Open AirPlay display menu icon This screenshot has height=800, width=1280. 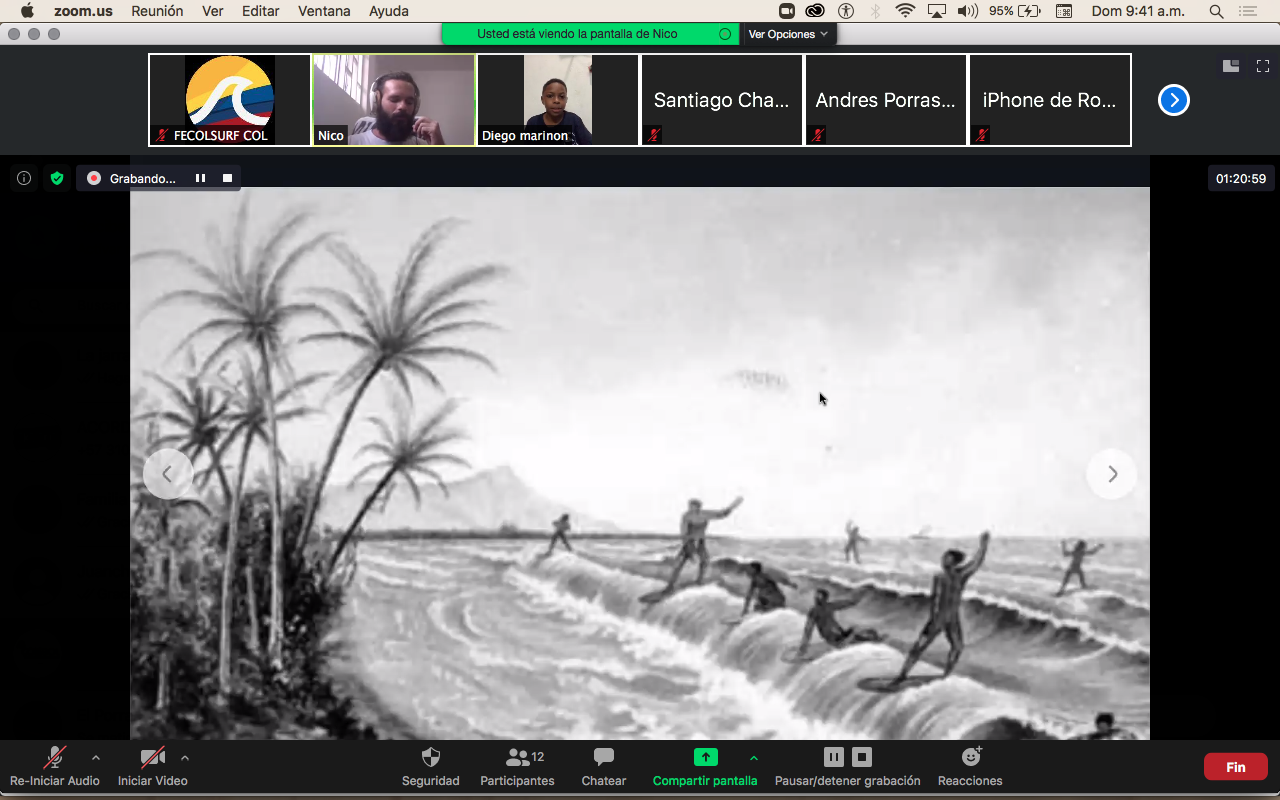click(x=937, y=11)
